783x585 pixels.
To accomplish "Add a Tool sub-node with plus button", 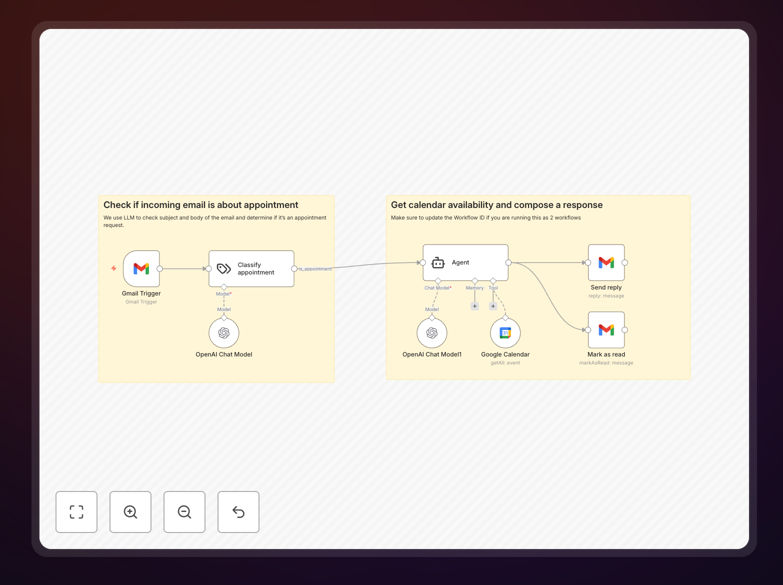I will click(x=493, y=306).
